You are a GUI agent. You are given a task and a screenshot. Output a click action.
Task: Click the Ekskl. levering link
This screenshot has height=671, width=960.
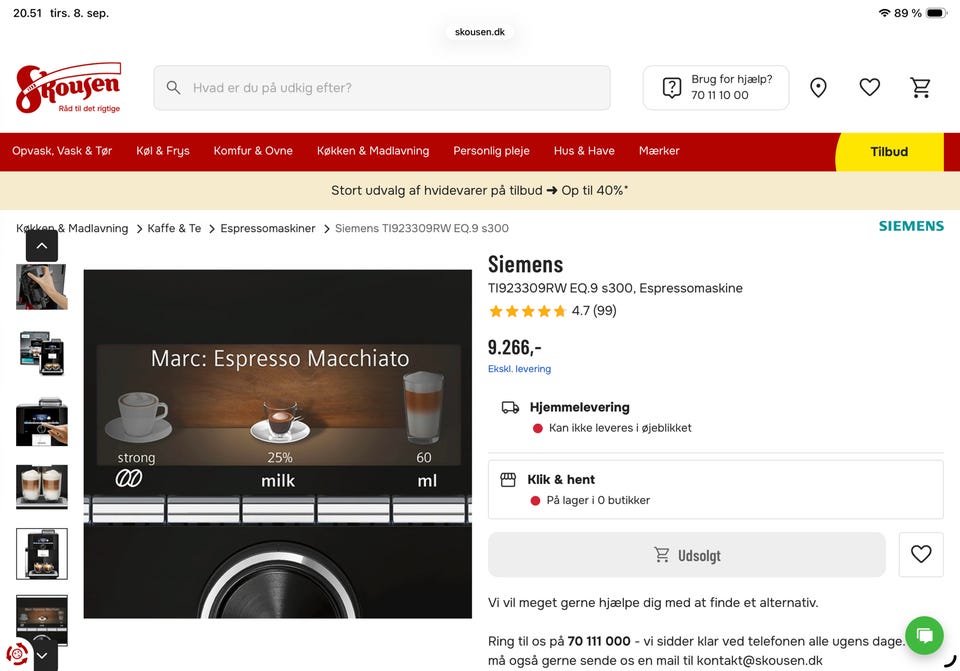point(519,369)
